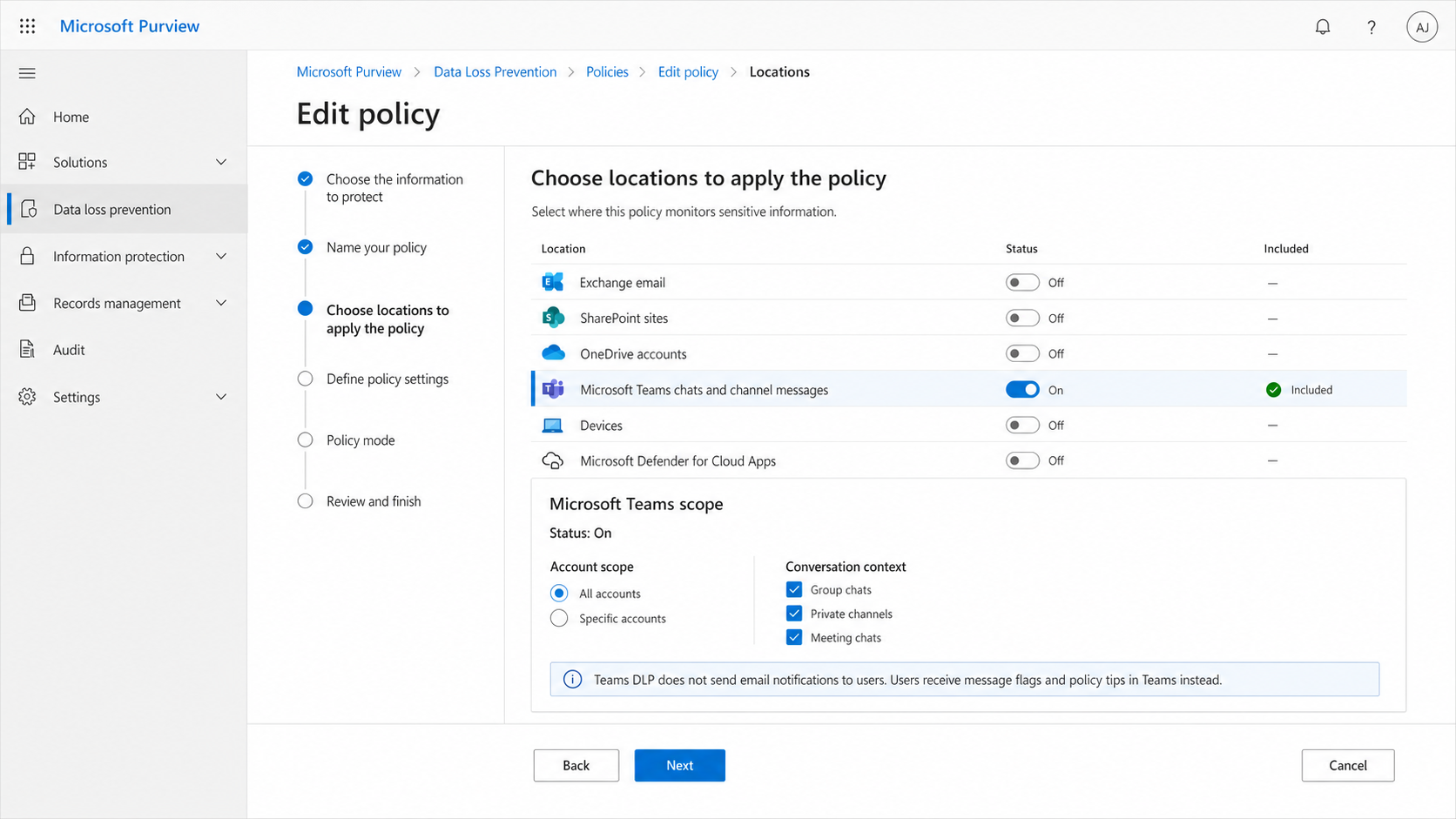Click the Microsoft Teams icon
This screenshot has height=819, width=1456.
point(553,389)
